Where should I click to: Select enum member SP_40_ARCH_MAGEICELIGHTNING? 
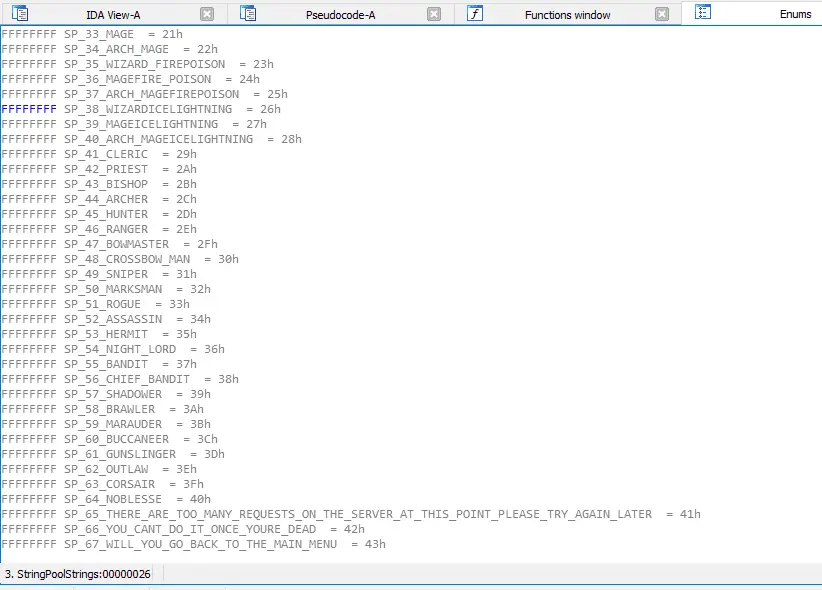(158, 140)
